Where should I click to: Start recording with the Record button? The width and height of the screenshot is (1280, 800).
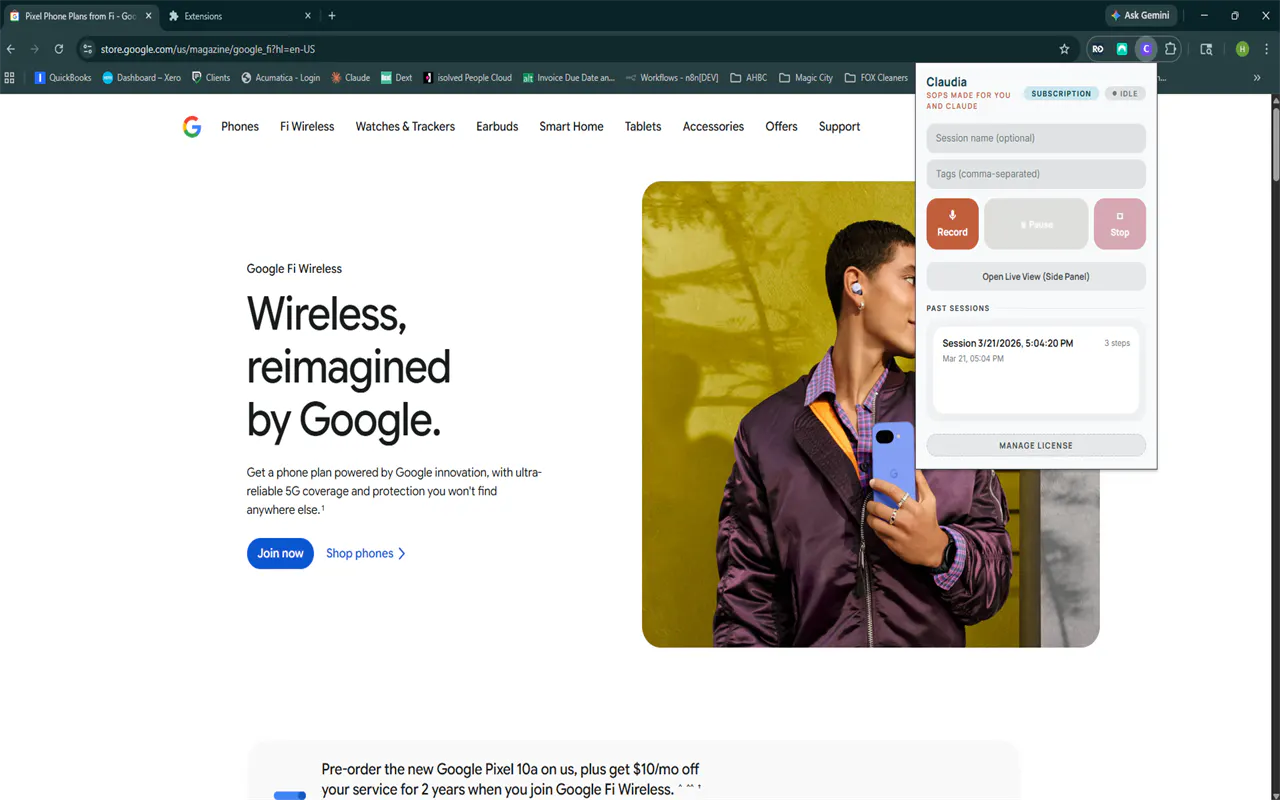point(952,223)
